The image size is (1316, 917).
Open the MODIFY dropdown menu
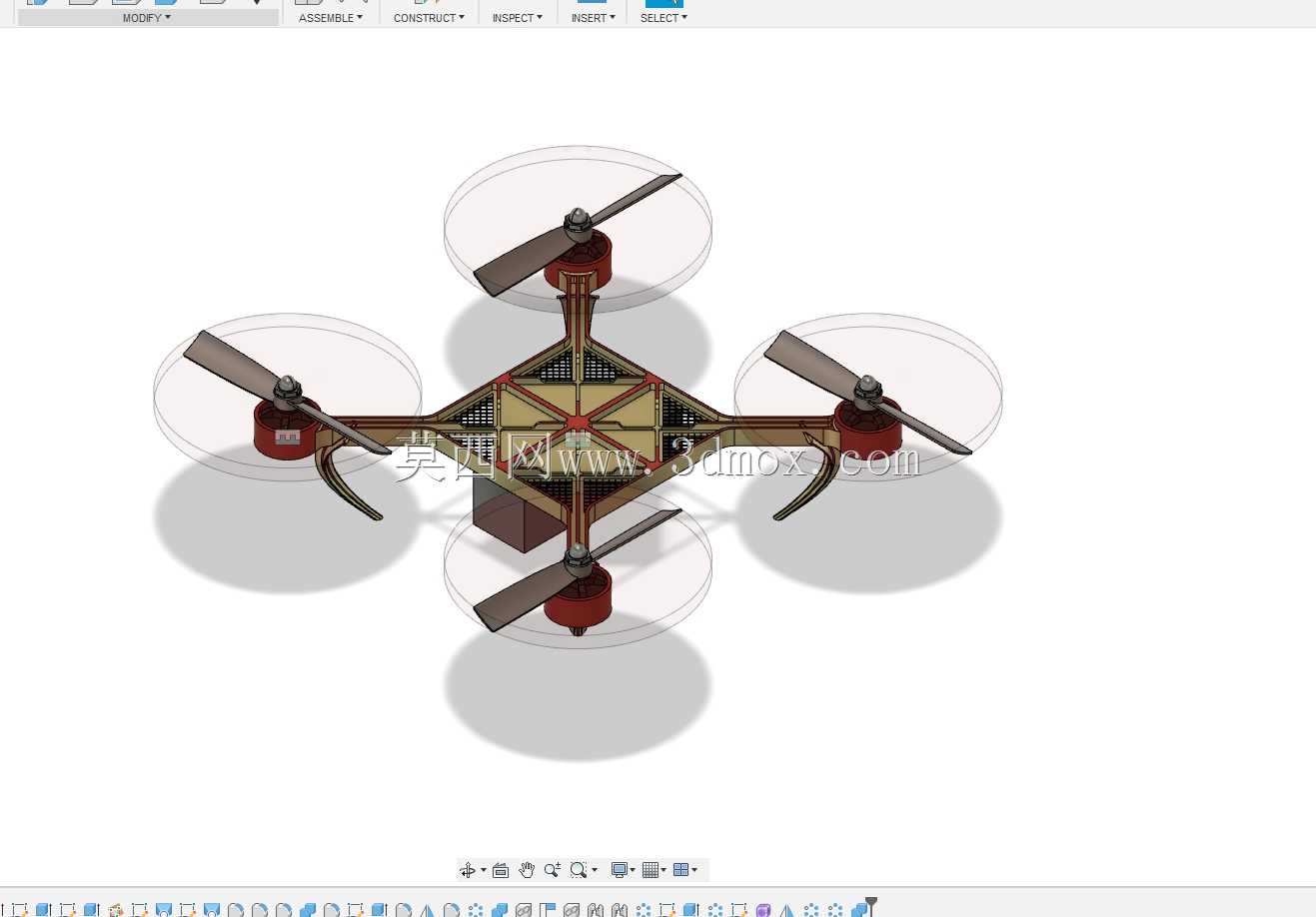pos(147,18)
